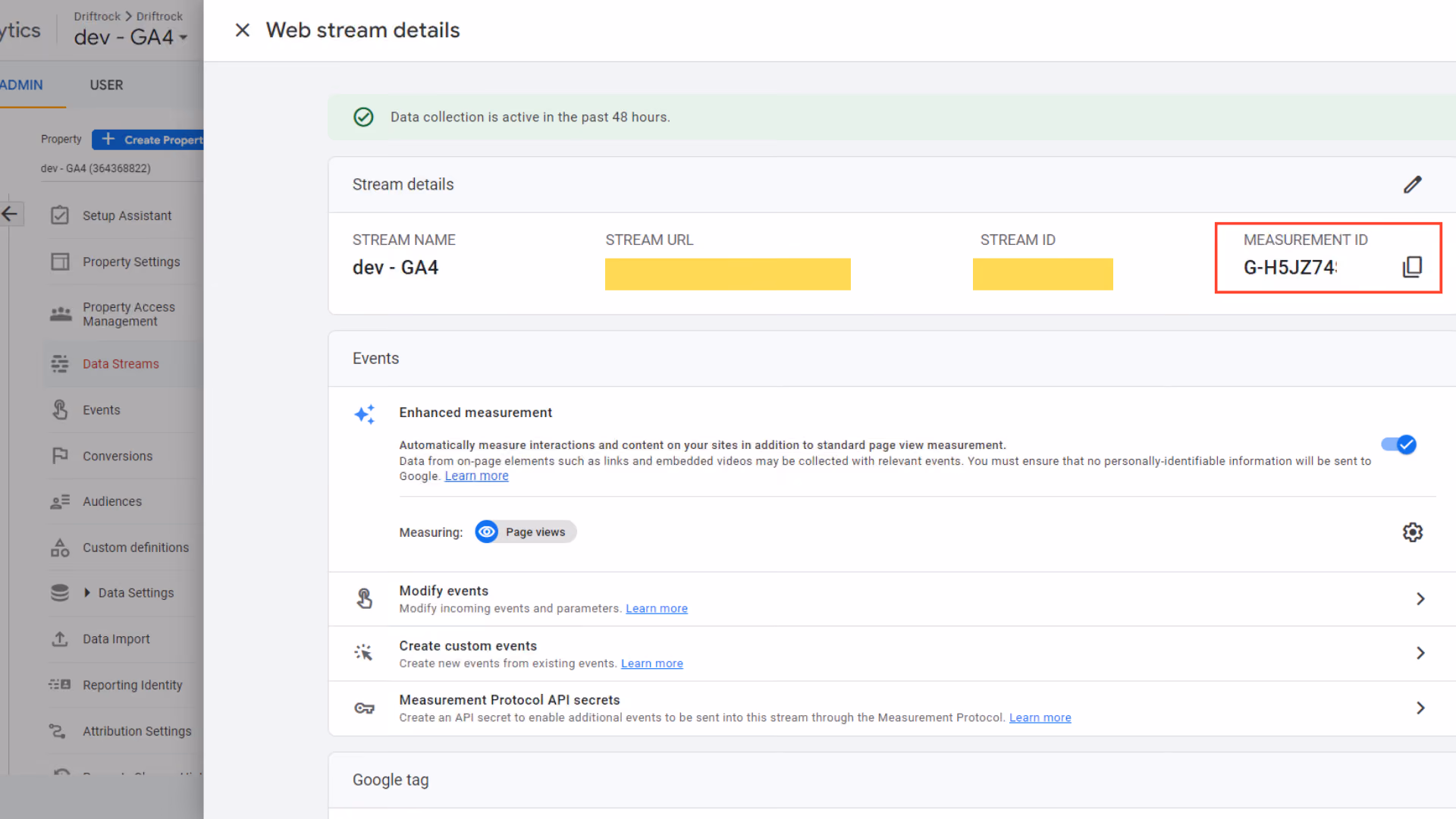Image resolution: width=1456 pixels, height=819 pixels.
Task: Switch to the ADMIN tab
Action: [x=21, y=85]
